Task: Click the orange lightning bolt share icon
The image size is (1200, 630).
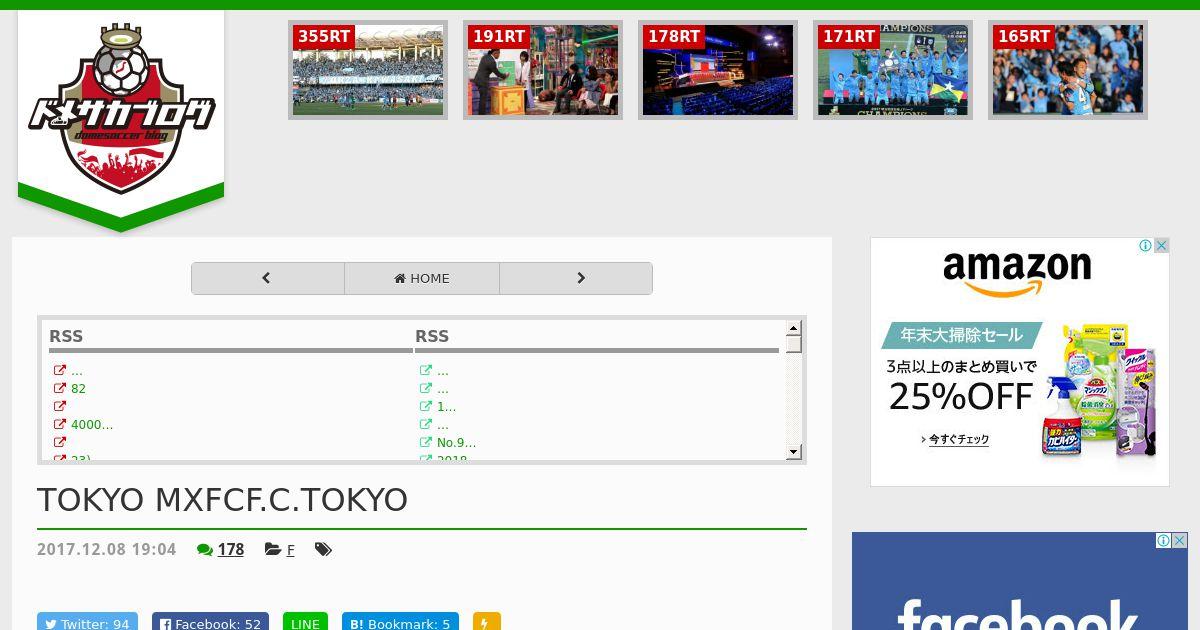Action: tap(486, 623)
